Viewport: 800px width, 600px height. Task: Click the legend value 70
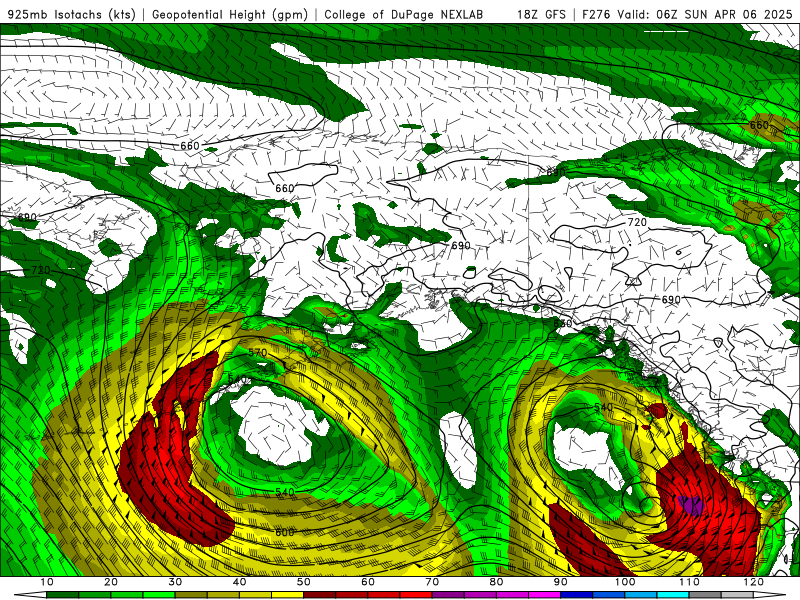pos(432,582)
